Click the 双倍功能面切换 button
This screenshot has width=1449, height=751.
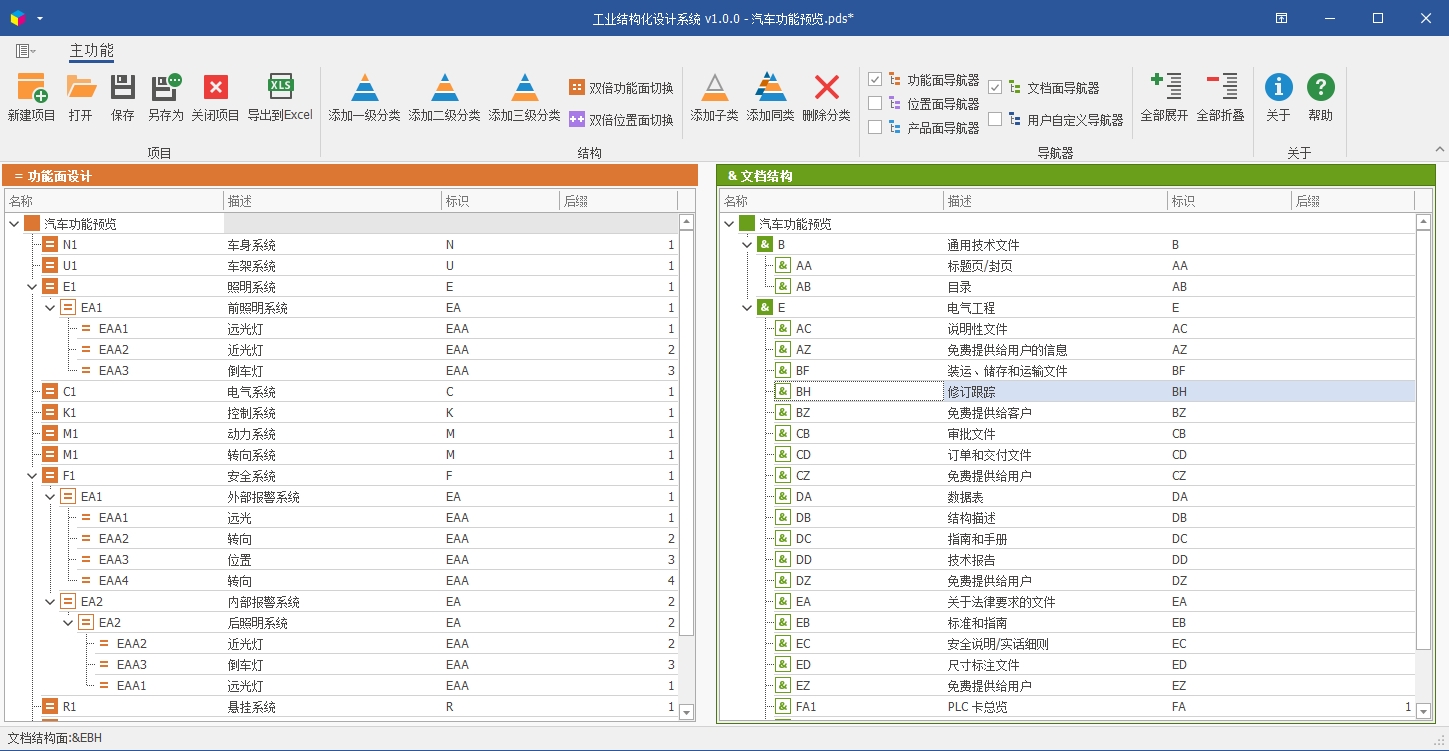point(621,88)
